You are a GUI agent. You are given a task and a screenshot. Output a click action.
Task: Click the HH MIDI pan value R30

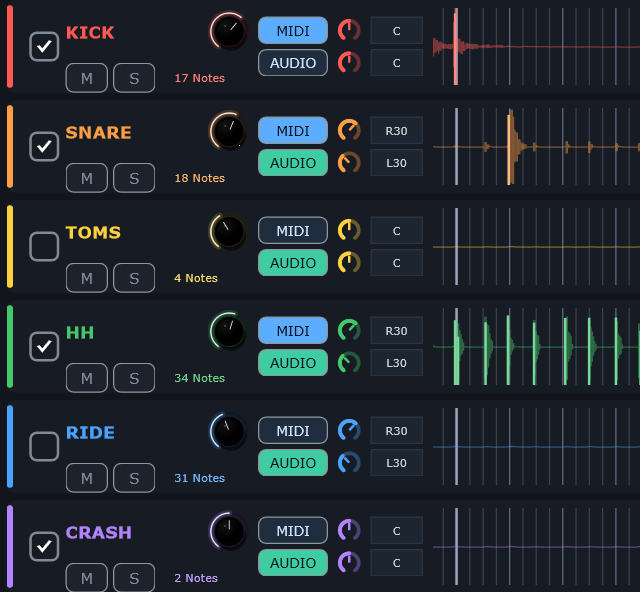point(396,331)
